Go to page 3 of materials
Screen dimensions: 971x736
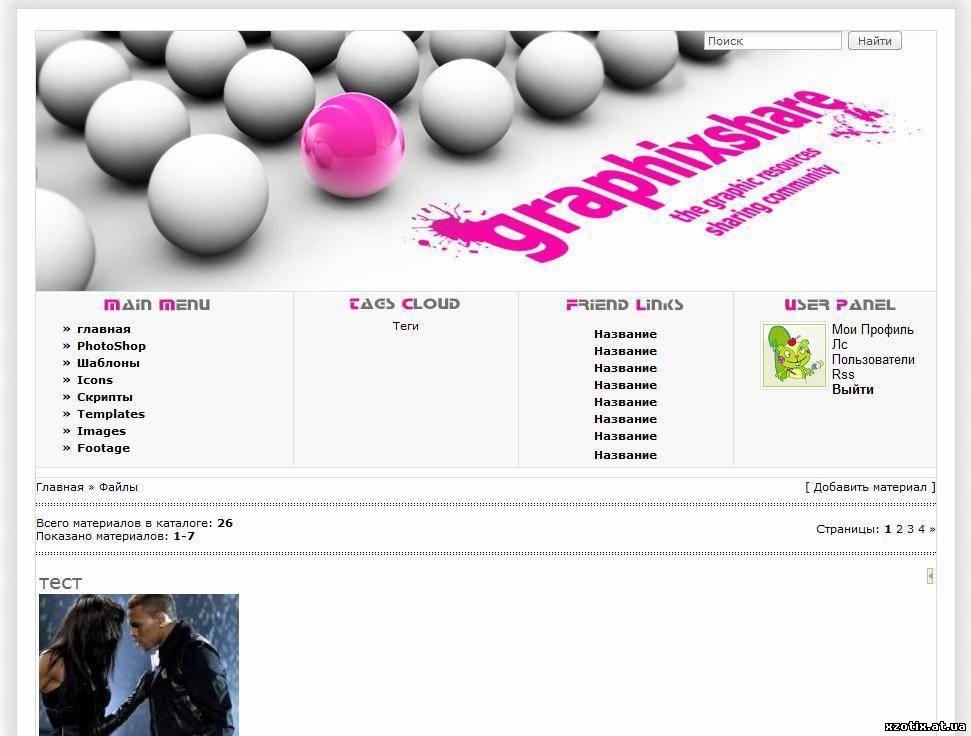coord(910,529)
